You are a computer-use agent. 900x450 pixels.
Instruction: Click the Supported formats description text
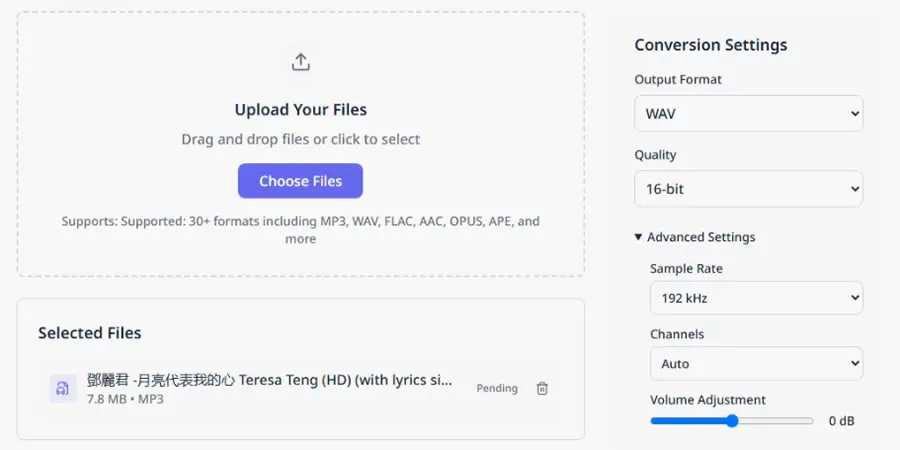coord(301,230)
